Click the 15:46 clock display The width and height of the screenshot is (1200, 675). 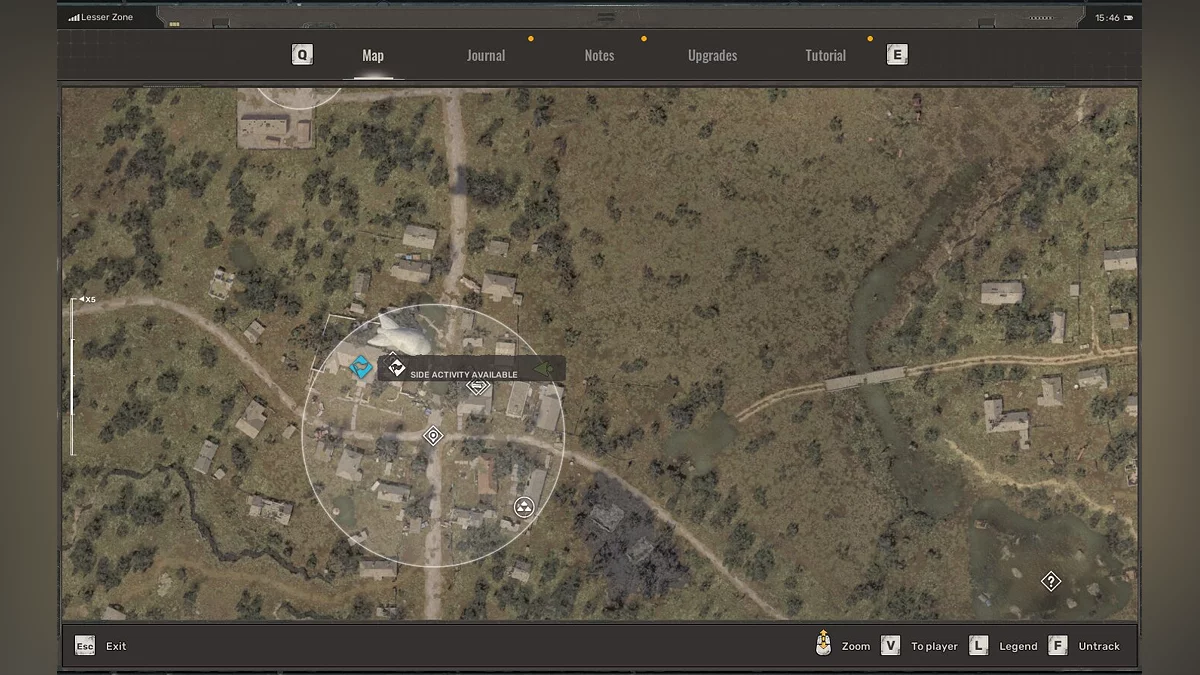click(x=1107, y=17)
